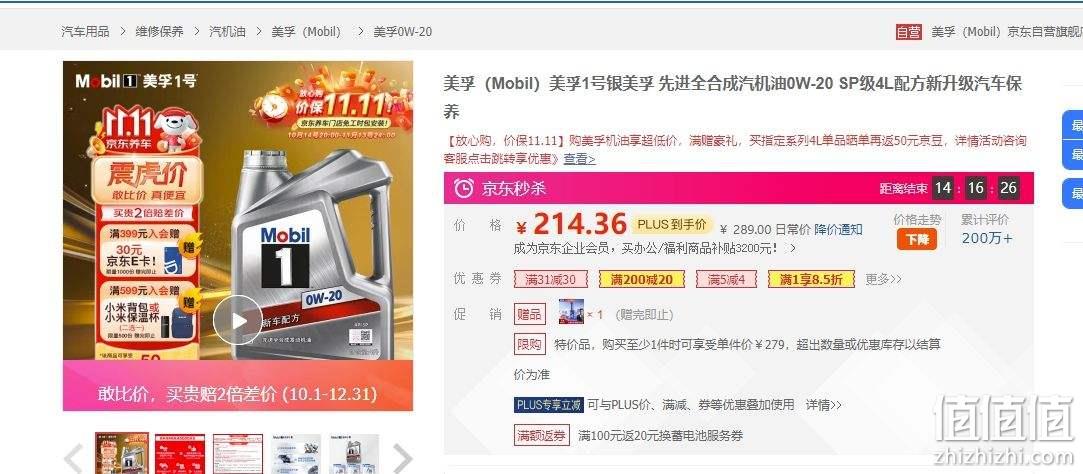Click the 下降 price trend badge

917,239
